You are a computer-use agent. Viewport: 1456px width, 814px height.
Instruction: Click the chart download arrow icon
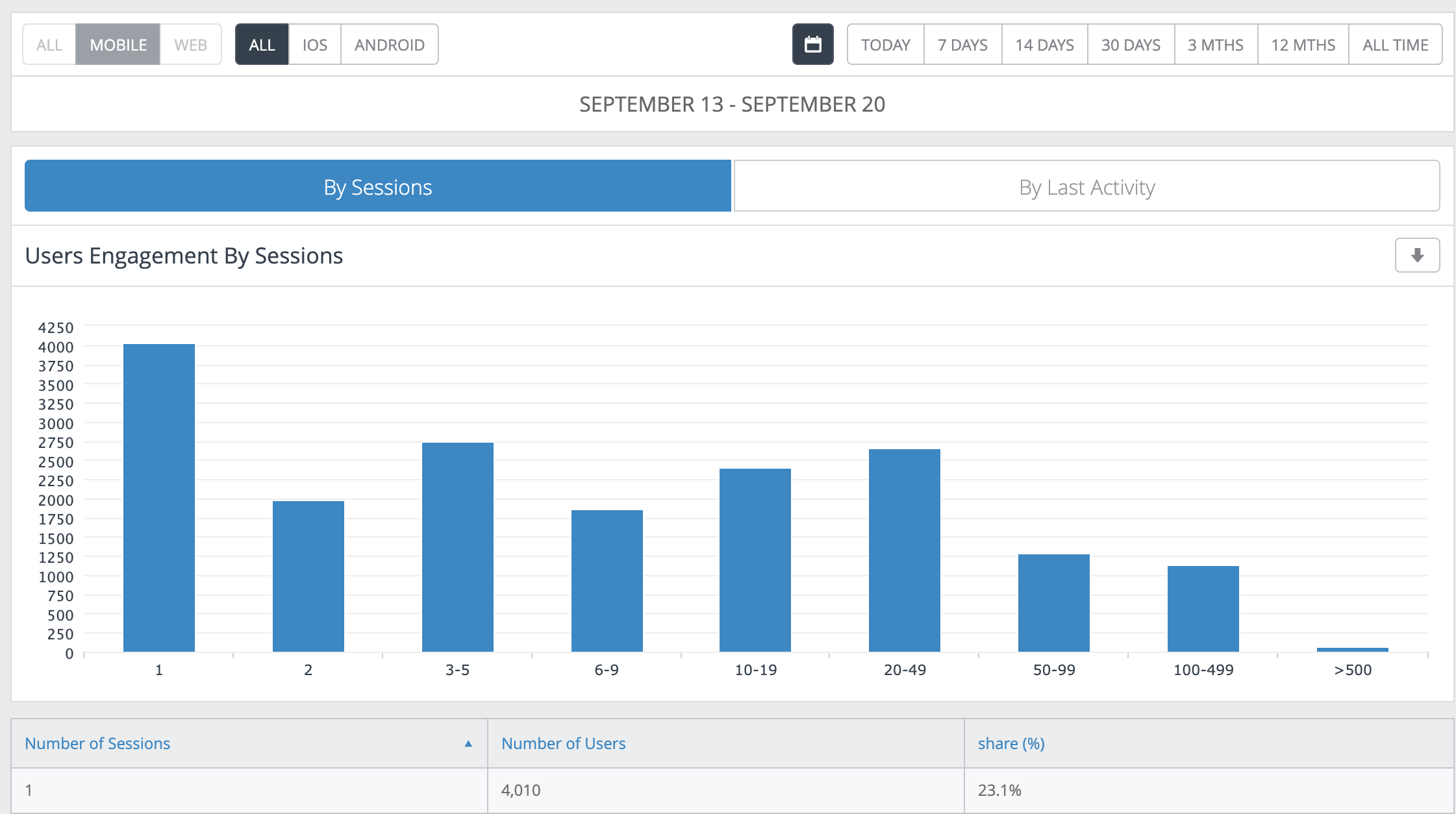pyautogui.click(x=1417, y=255)
